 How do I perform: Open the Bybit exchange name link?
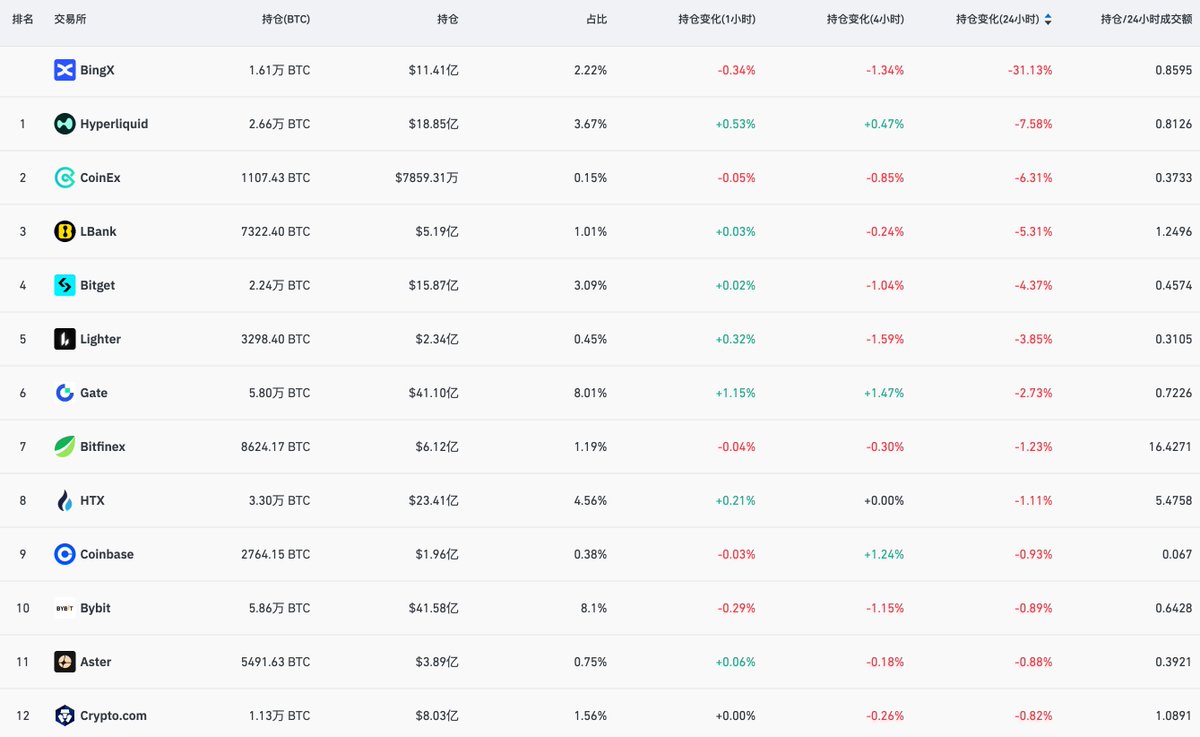(x=95, y=608)
